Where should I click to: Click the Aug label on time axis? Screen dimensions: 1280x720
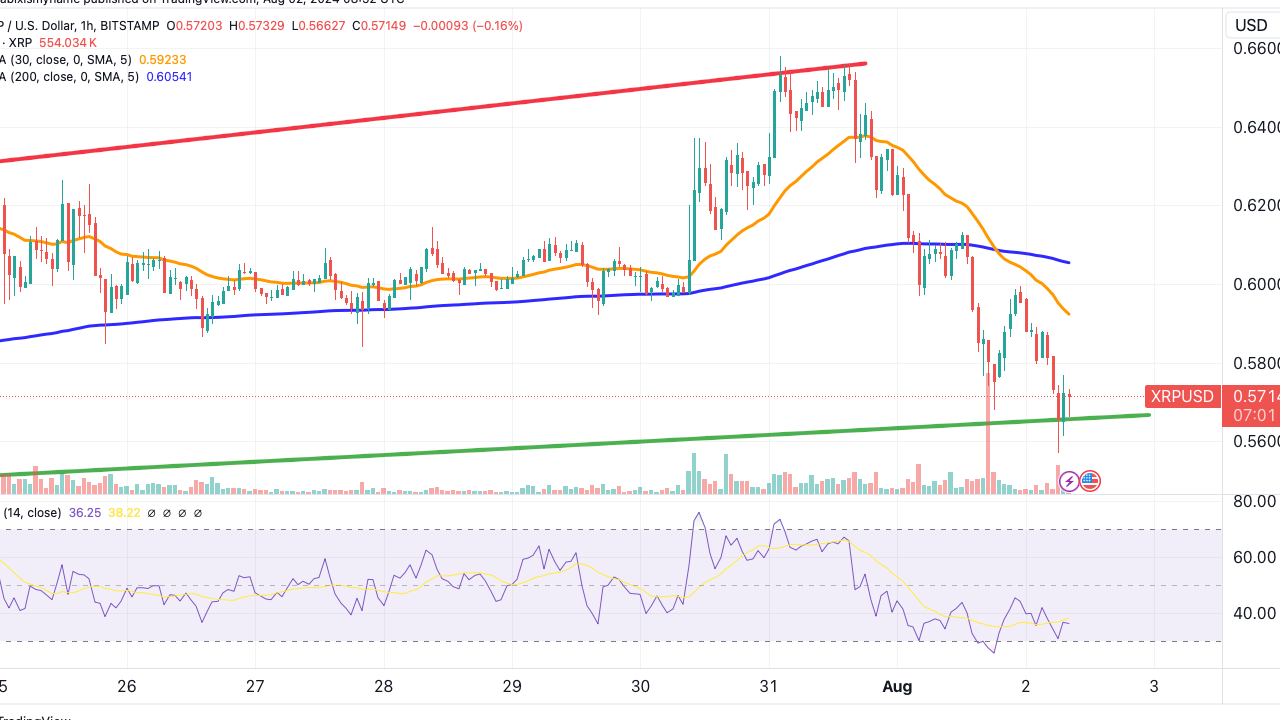click(x=897, y=687)
